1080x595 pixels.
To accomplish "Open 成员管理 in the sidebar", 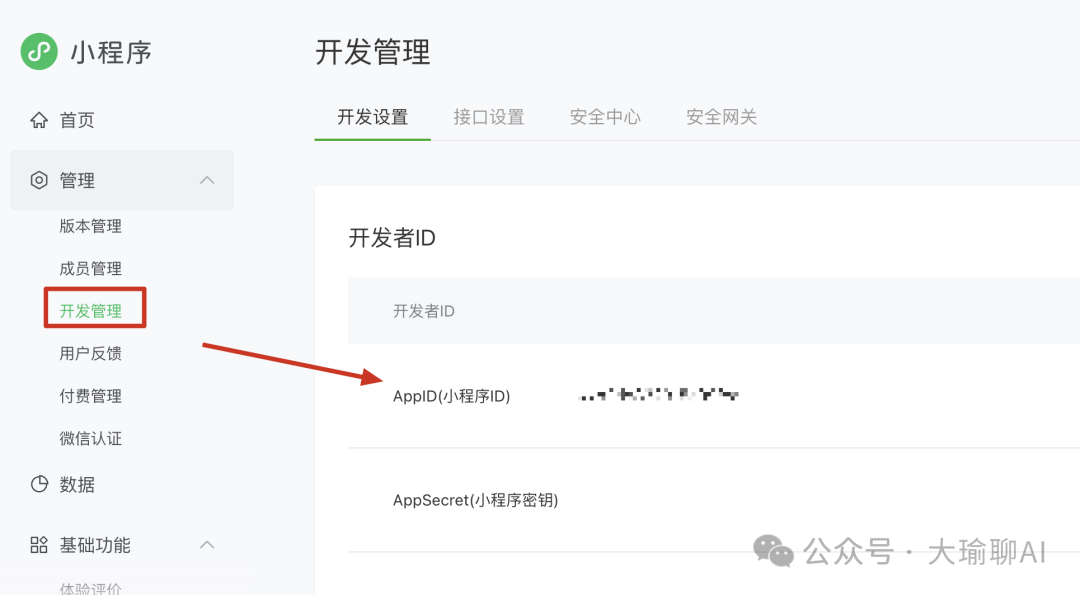I will pyautogui.click(x=90, y=269).
